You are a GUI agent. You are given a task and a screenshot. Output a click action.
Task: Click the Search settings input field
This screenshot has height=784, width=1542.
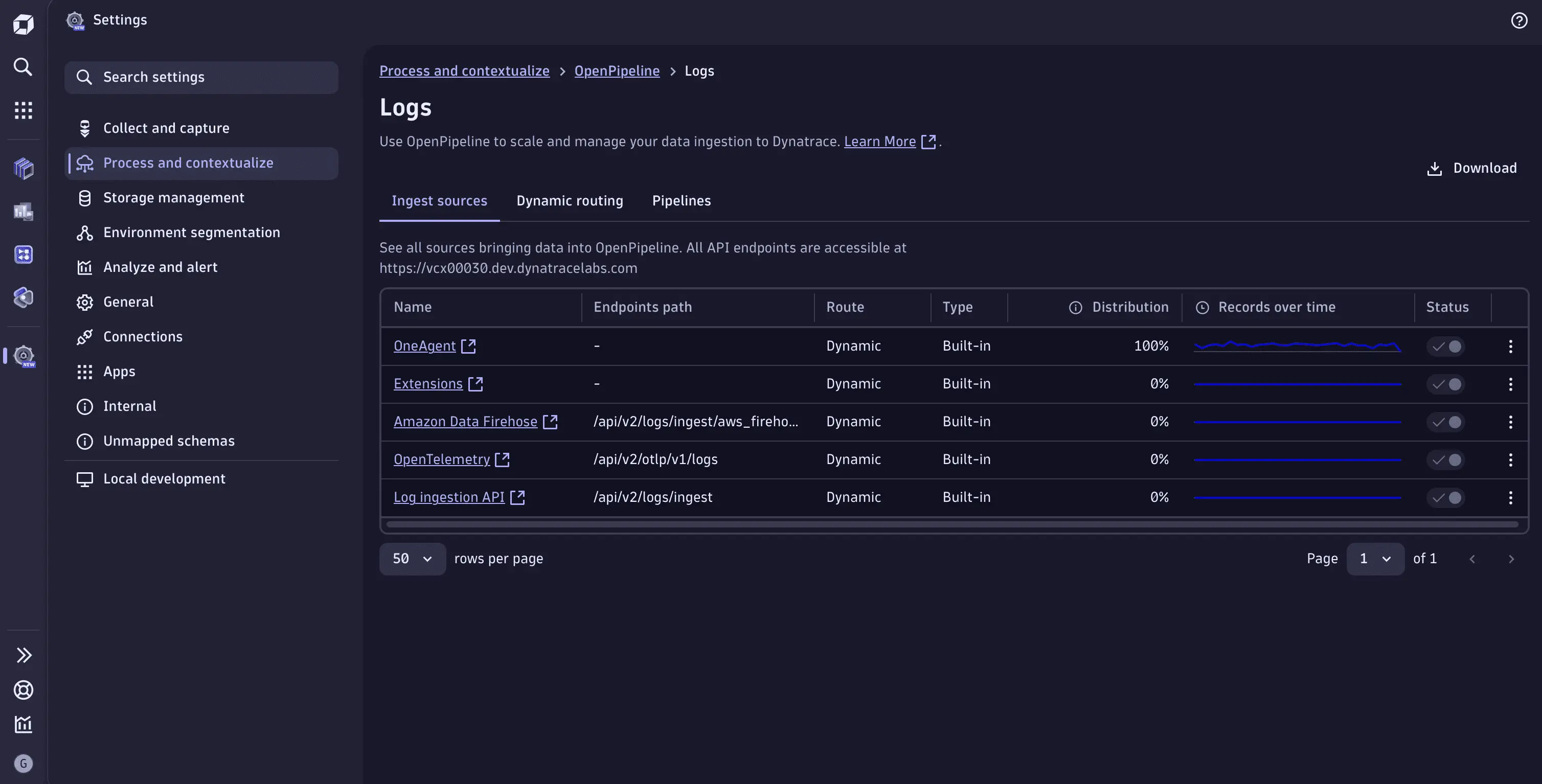[201, 78]
